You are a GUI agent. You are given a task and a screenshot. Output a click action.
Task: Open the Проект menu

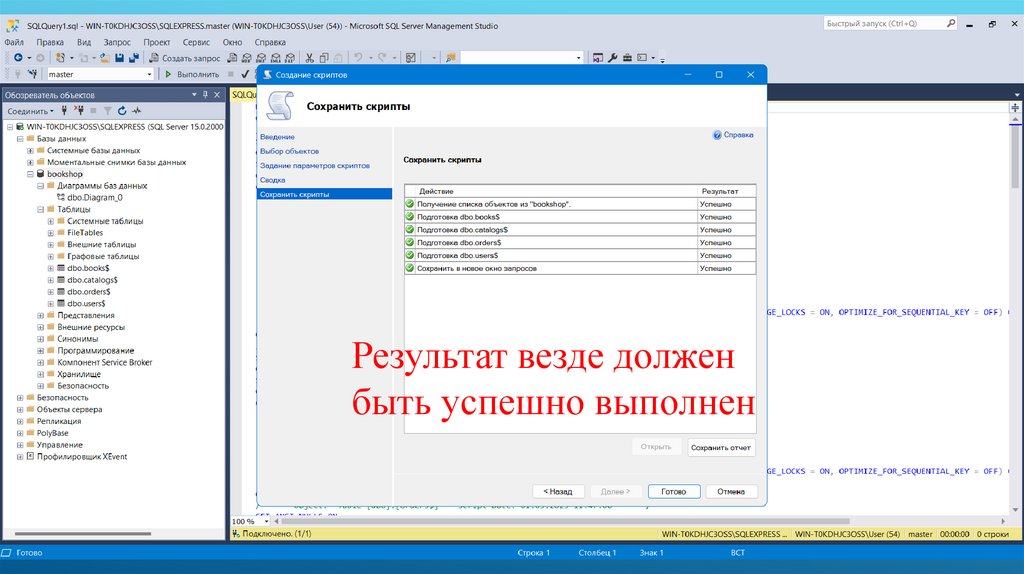[157, 42]
